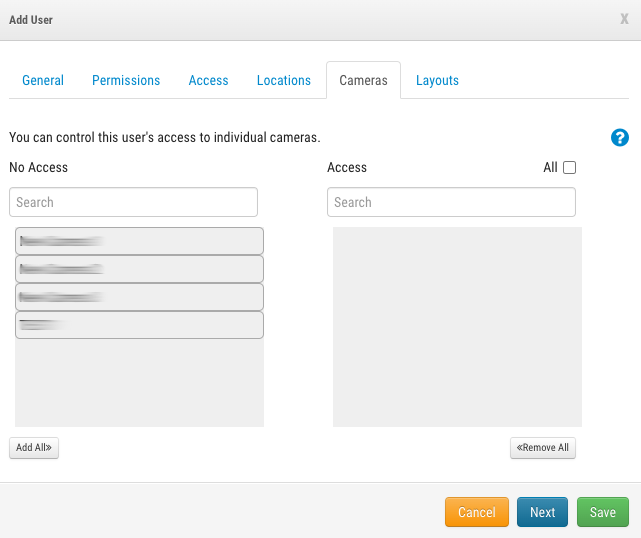The width and height of the screenshot is (641, 538).
Task: Save the new user
Action: [602, 512]
